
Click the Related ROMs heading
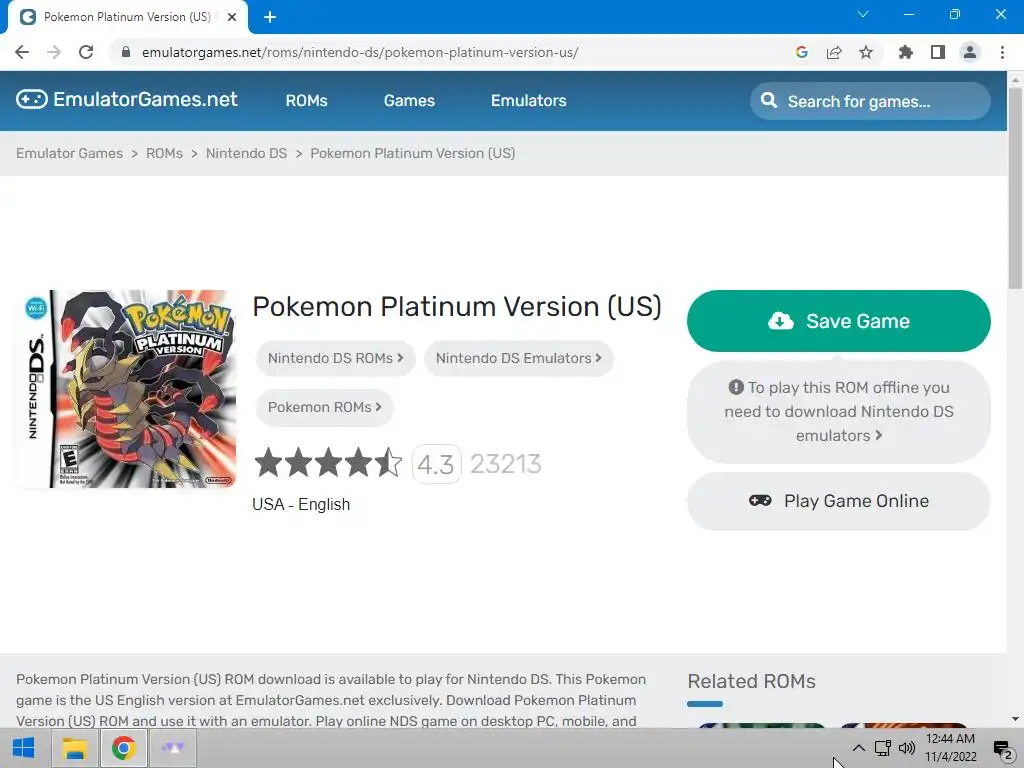(752, 681)
